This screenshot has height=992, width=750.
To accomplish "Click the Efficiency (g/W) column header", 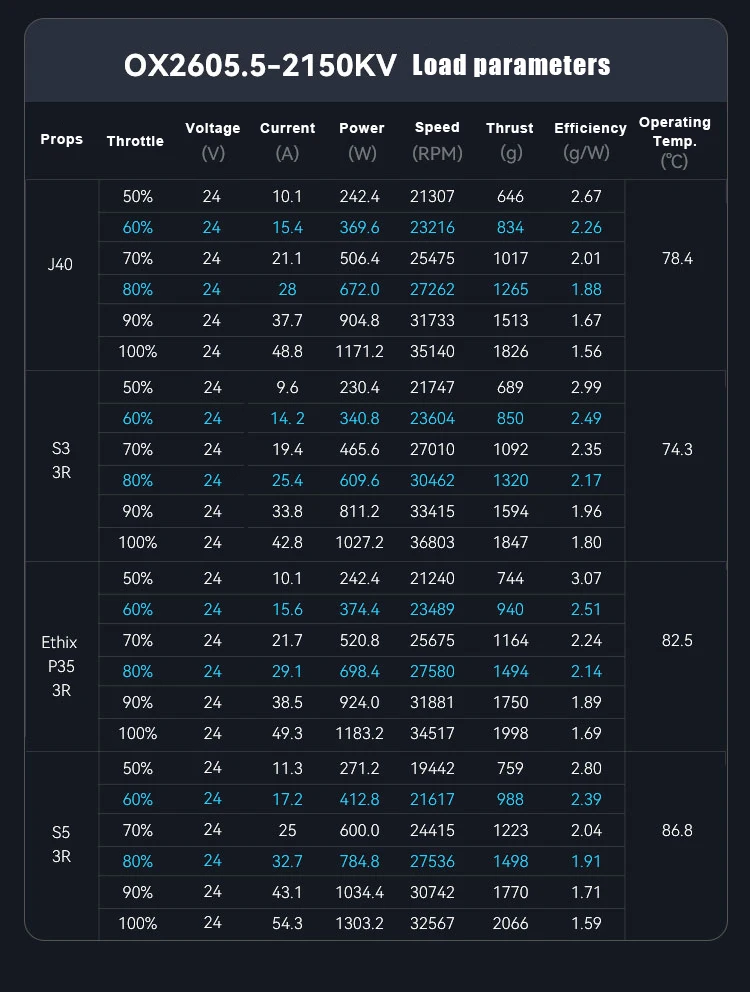I will point(590,140).
